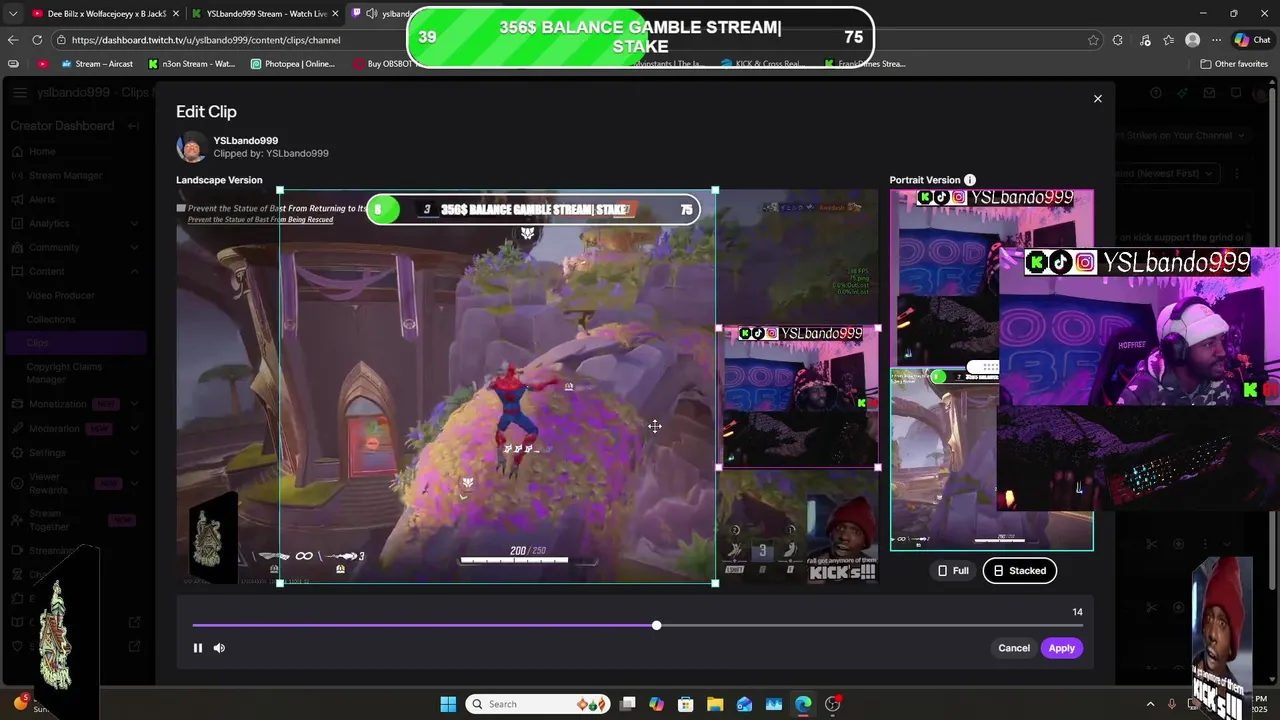Expand the Moderation sidebar section
Image resolution: width=1280 pixels, height=720 pixels.
point(134,428)
